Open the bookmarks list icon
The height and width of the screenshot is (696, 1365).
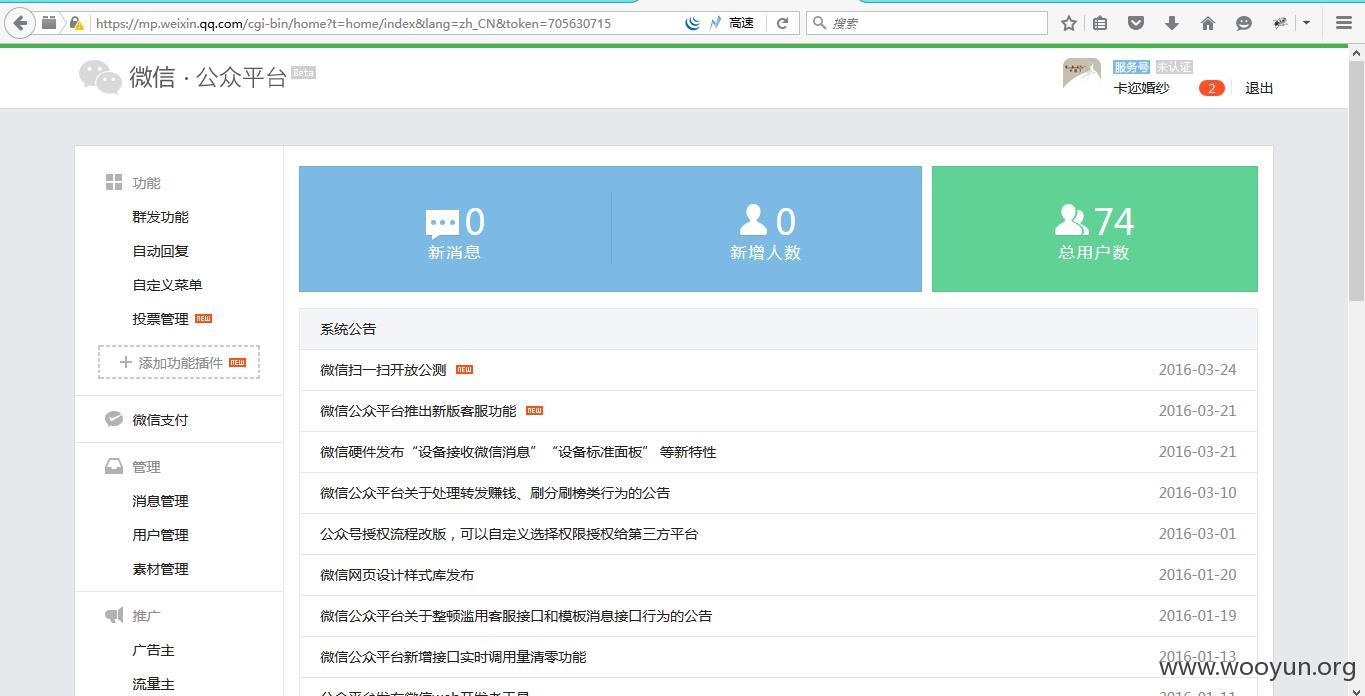[1100, 23]
